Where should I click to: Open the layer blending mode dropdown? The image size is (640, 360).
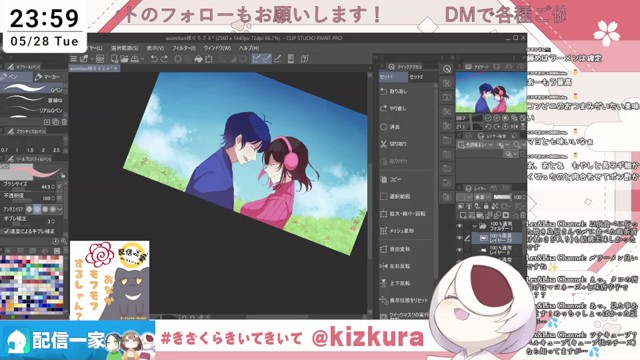coord(482,197)
